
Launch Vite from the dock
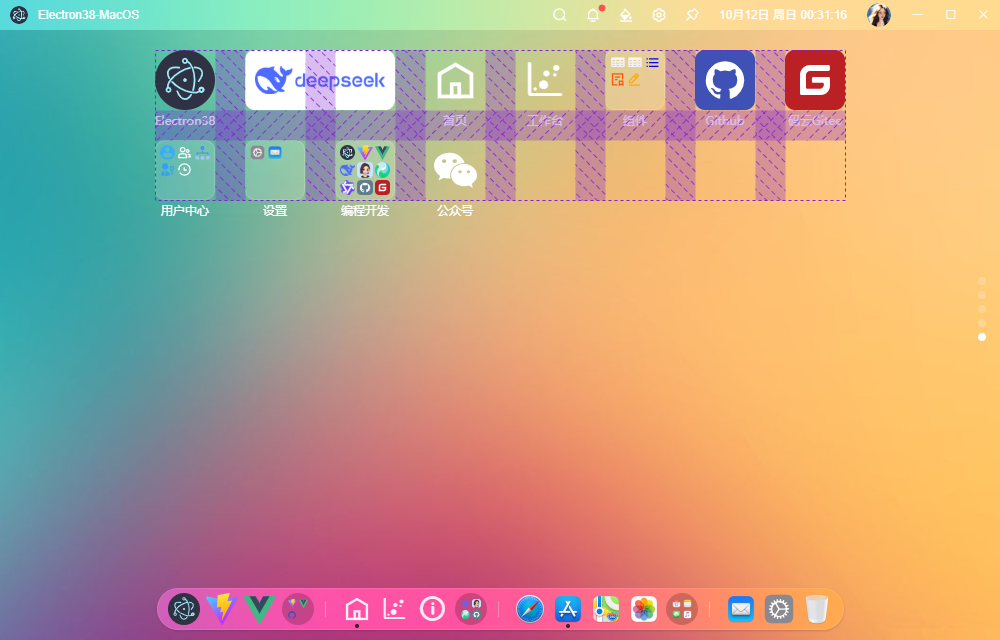222,609
